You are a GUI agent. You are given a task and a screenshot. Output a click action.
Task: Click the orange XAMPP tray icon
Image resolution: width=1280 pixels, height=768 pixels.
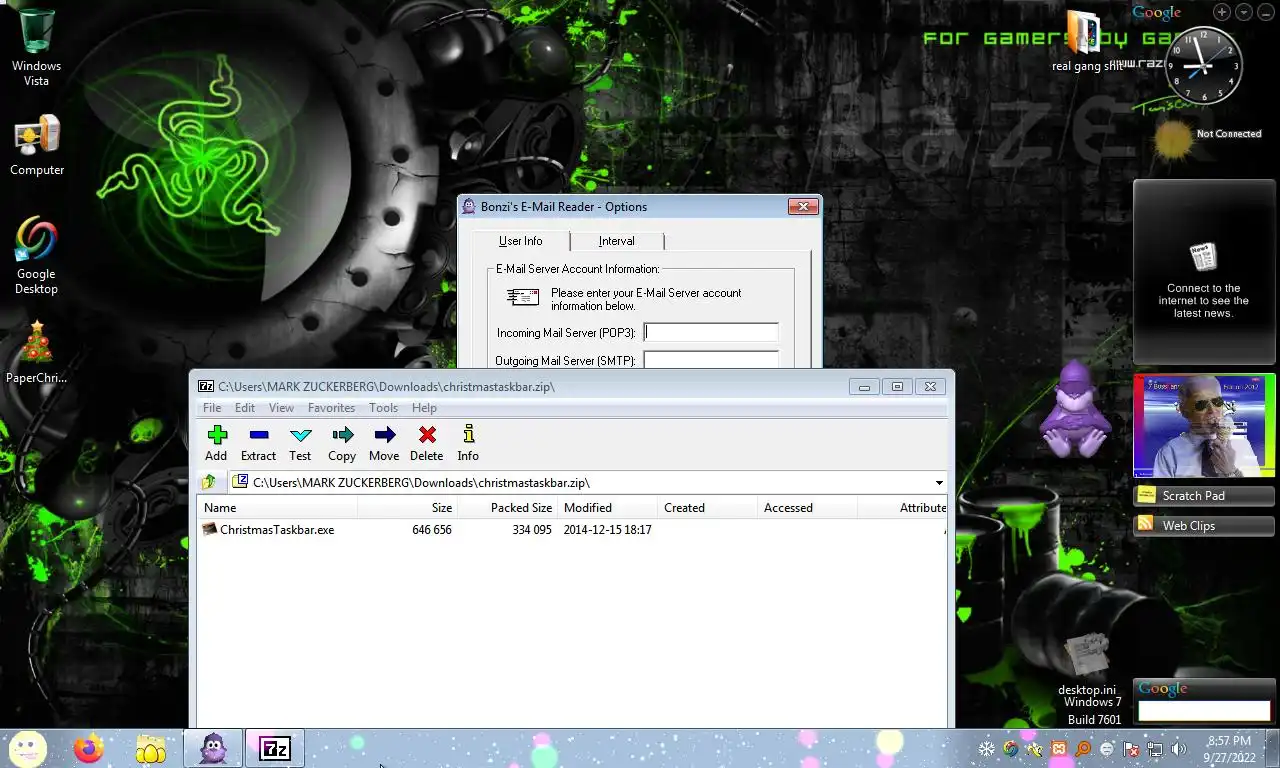click(1059, 749)
